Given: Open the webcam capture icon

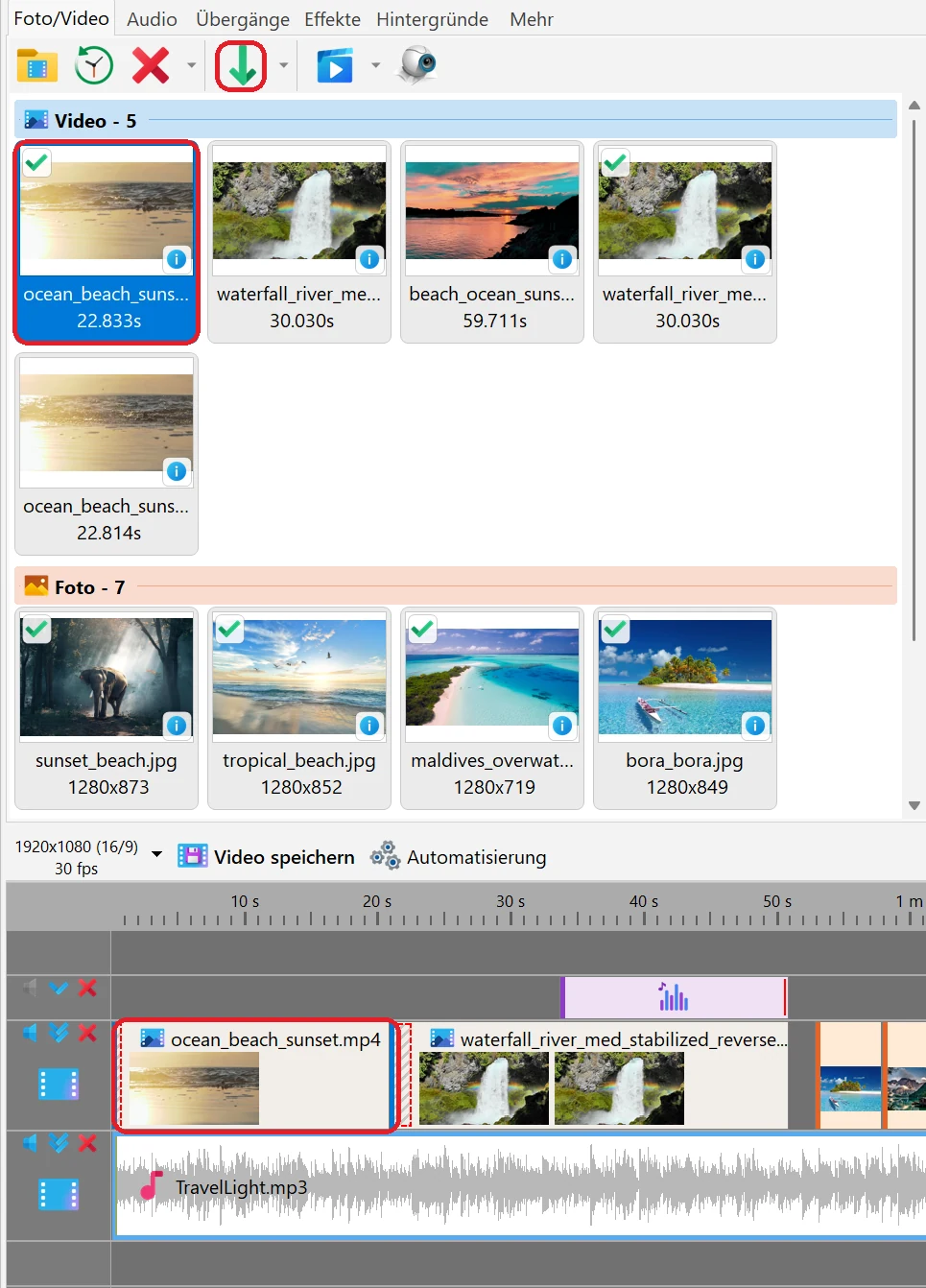Looking at the screenshot, I should (x=417, y=65).
